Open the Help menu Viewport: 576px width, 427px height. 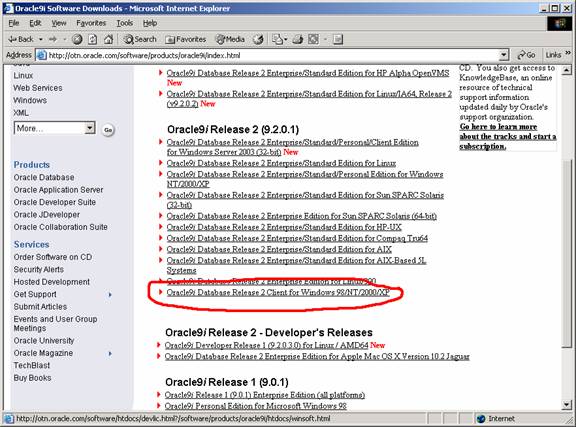point(150,23)
